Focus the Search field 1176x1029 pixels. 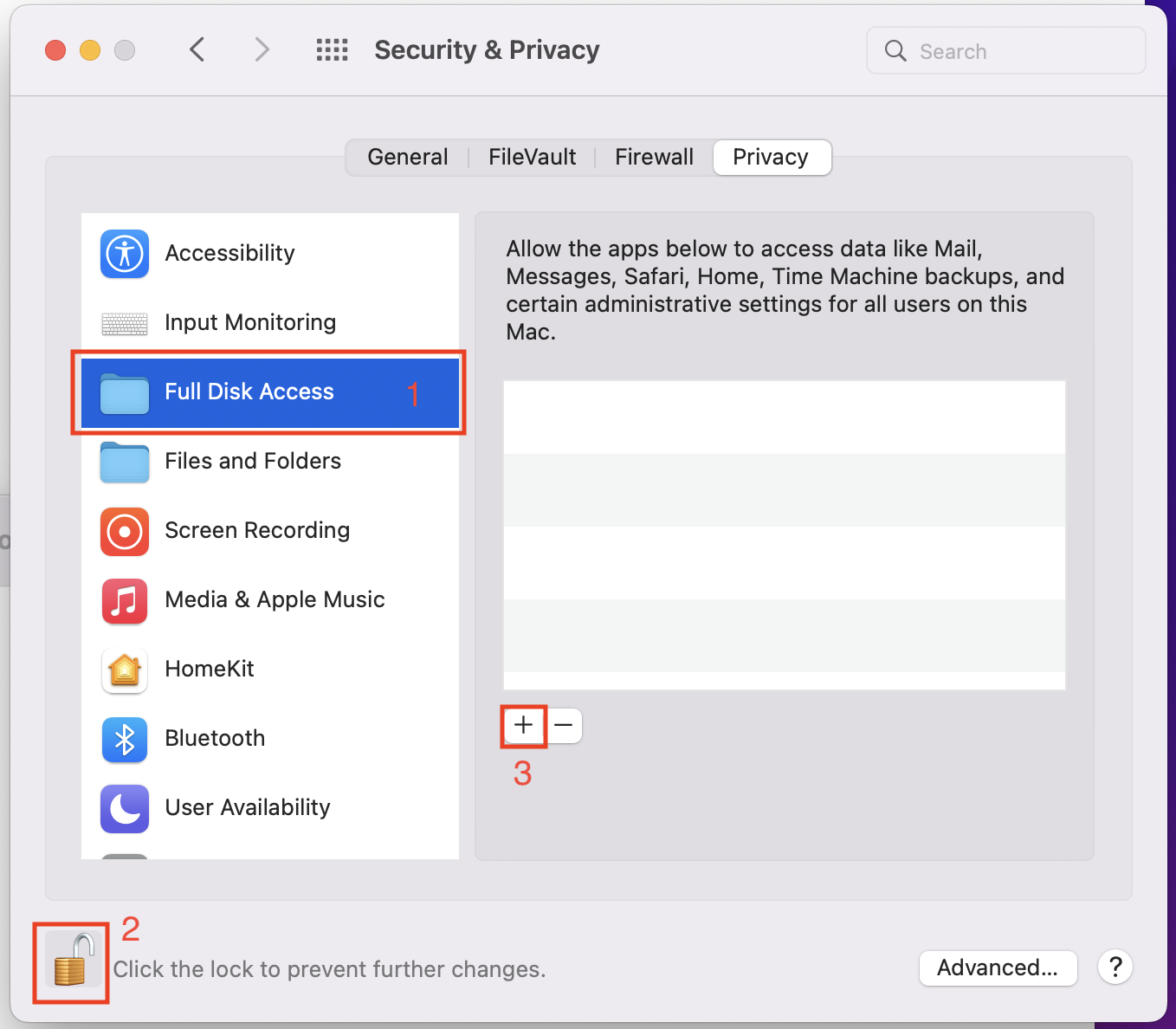pyautogui.click(x=1006, y=51)
